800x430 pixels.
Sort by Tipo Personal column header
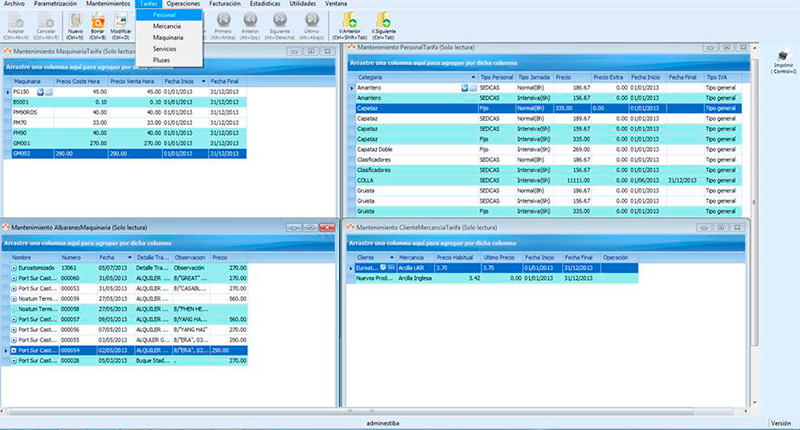pyautogui.click(x=496, y=78)
